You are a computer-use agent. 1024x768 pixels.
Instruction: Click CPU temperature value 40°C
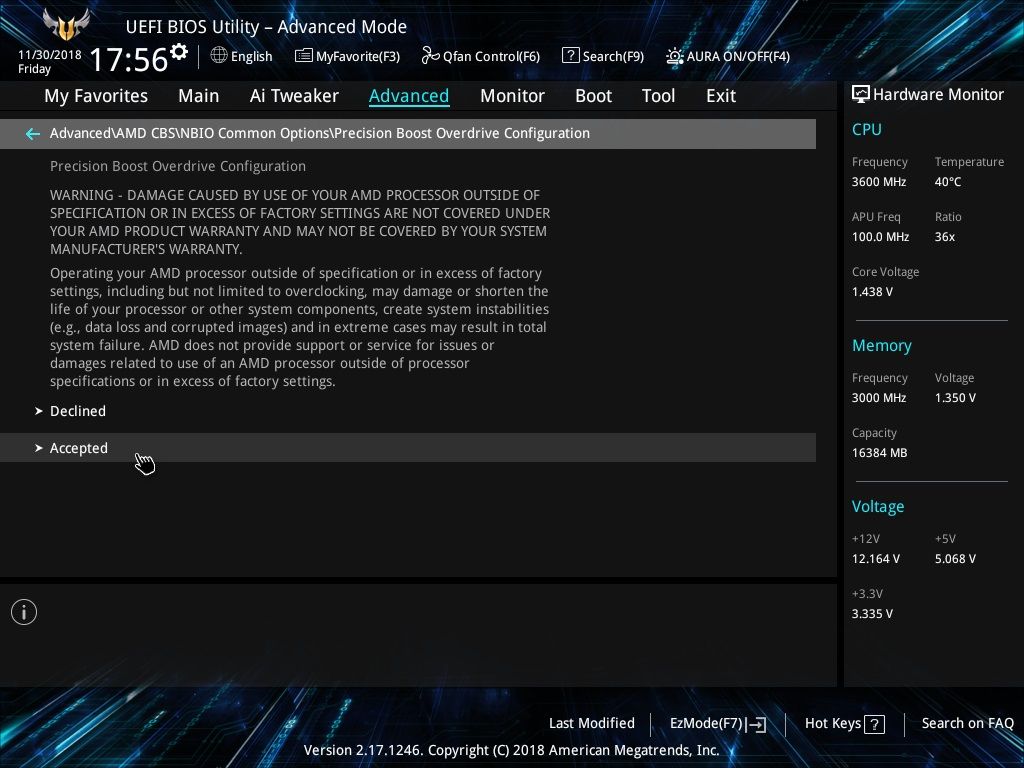click(x=948, y=182)
